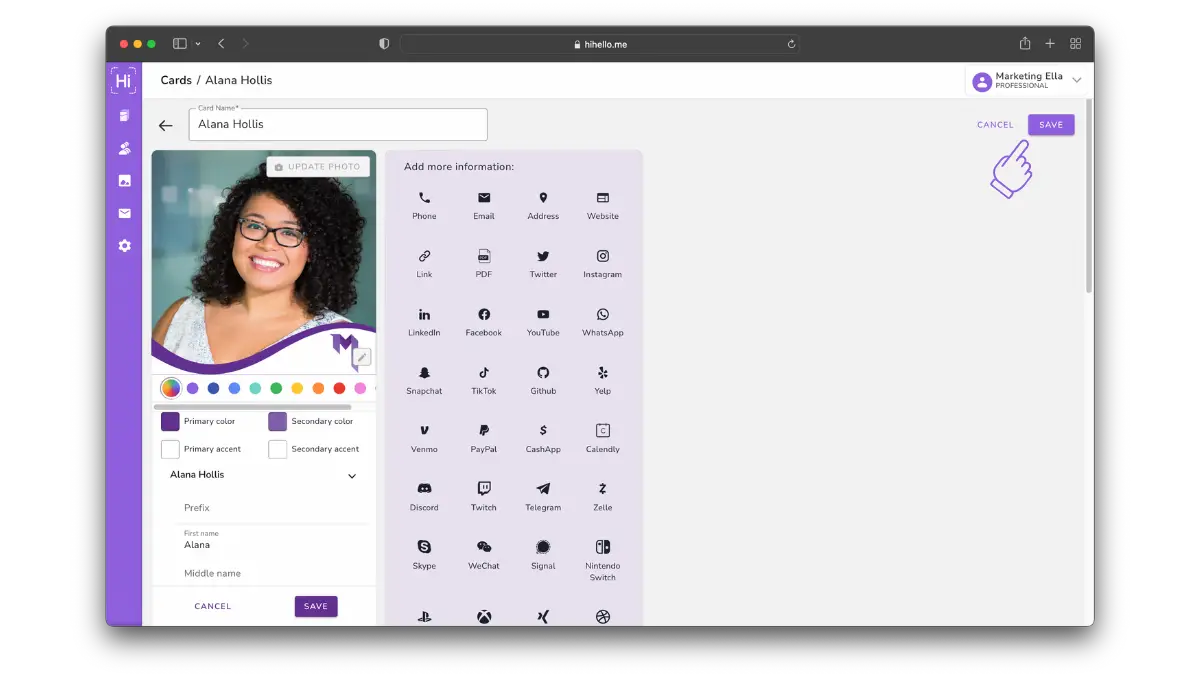Edit the card logo with pencil icon

tap(362, 357)
